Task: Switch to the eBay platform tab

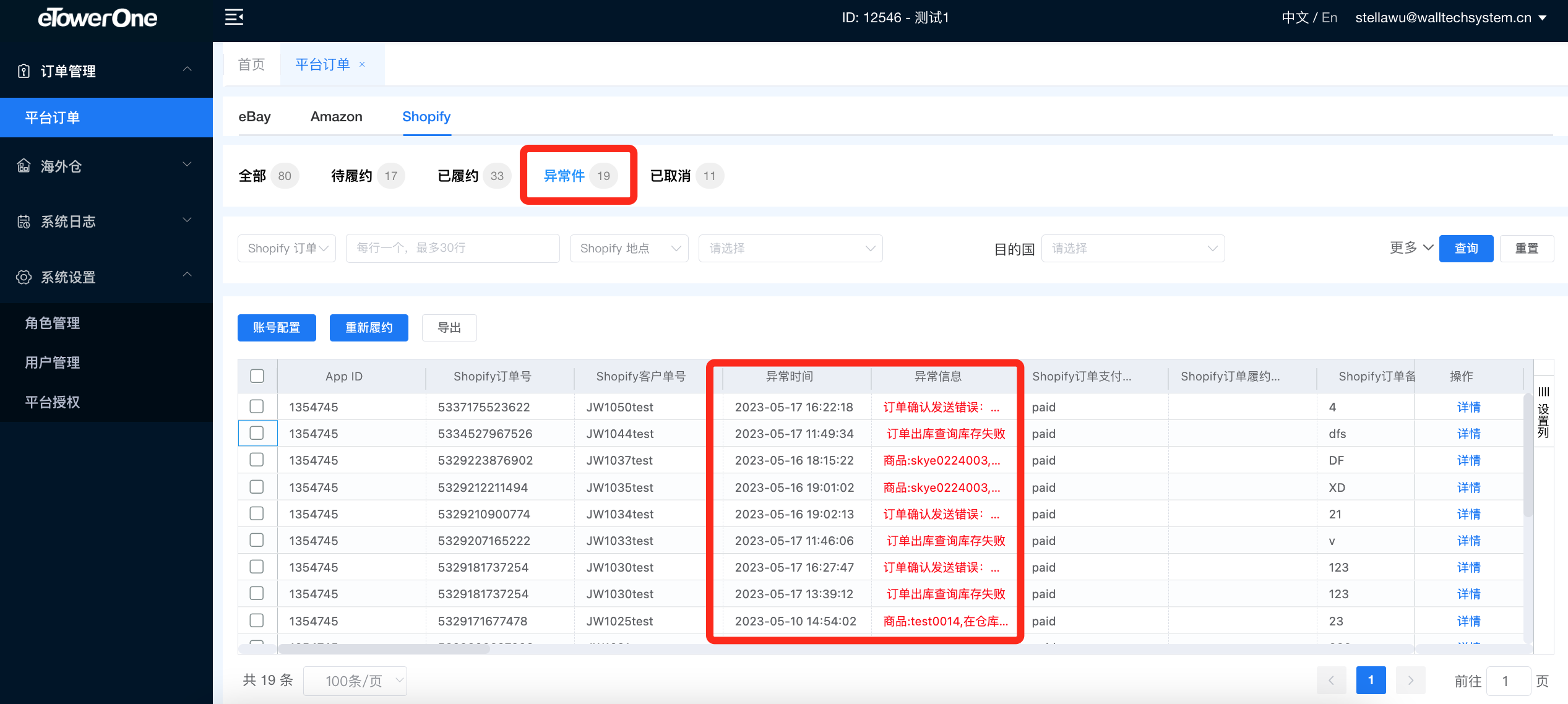Action: coord(254,116)
